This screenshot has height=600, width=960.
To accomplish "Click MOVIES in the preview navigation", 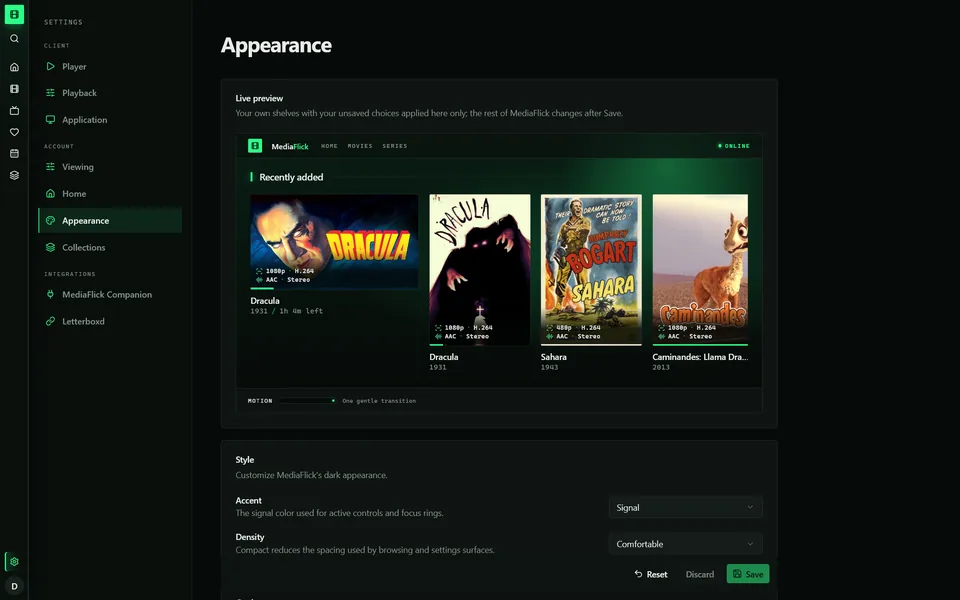I will (x=360, y=146).
